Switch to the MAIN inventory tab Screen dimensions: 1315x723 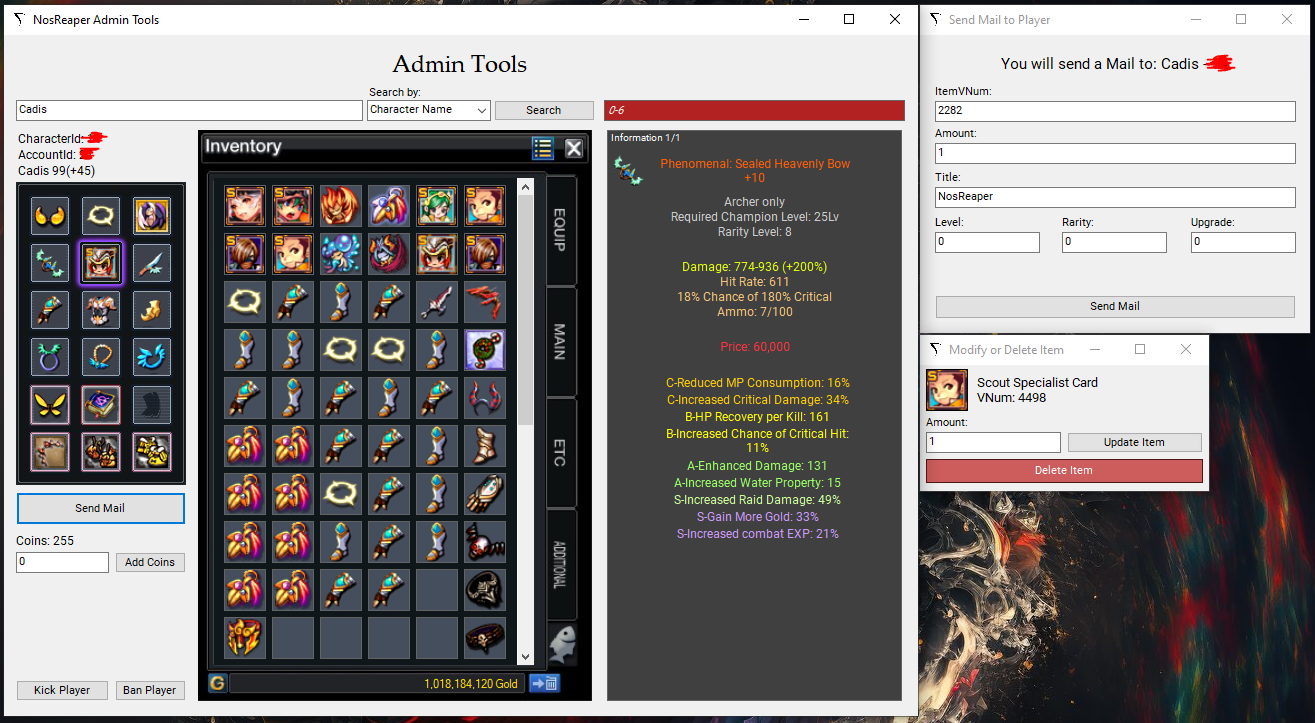coord(561,341)
